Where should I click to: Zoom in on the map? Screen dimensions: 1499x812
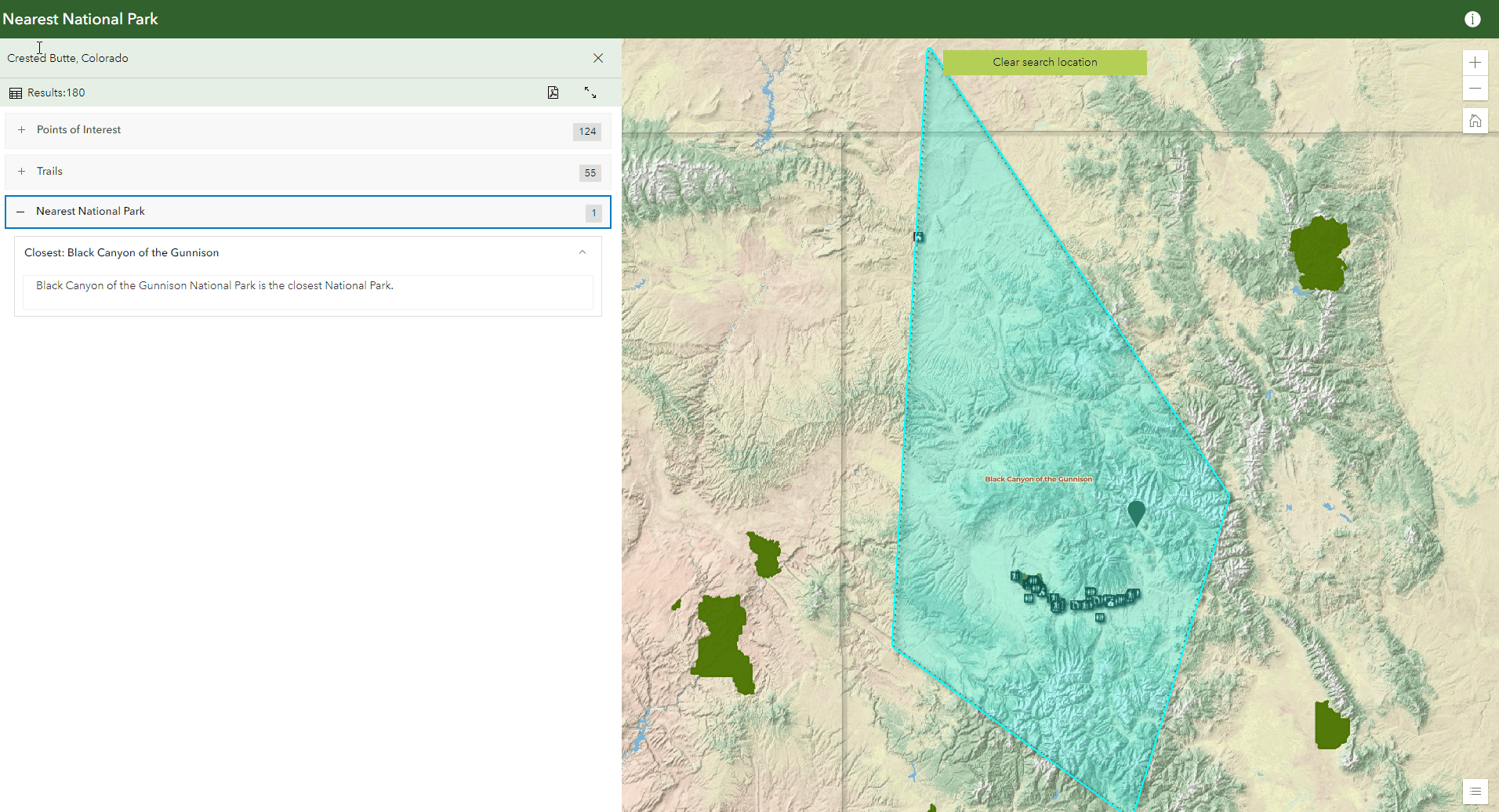point(1475,62)
